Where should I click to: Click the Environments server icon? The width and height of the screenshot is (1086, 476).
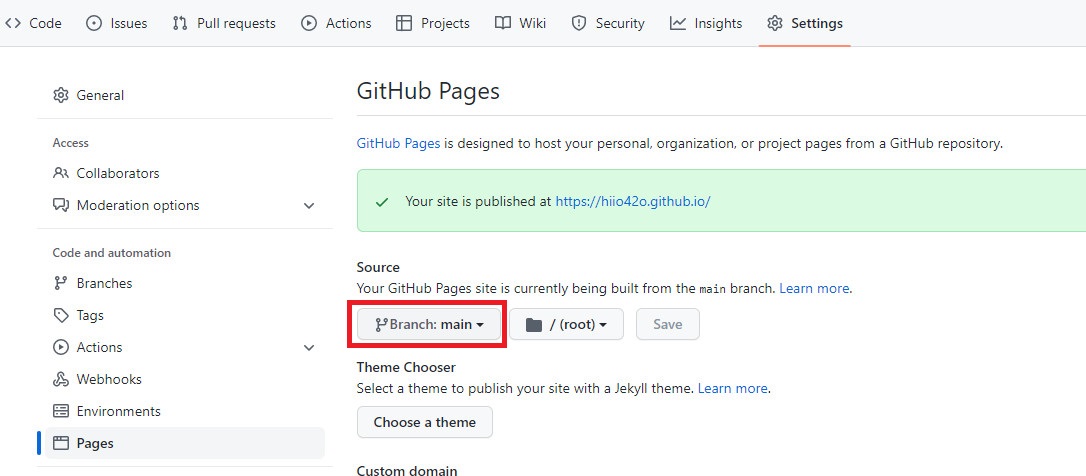coord(61,411)
